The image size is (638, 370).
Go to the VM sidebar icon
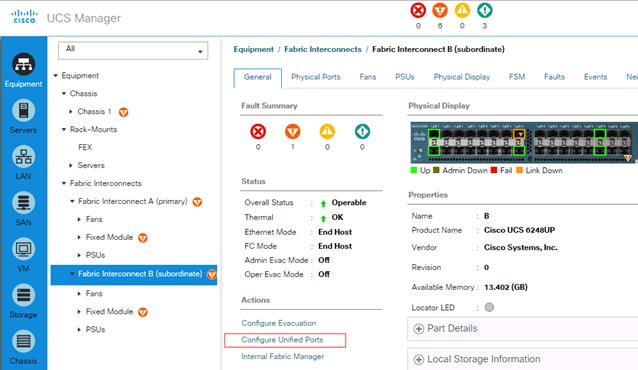click(23, 255)
